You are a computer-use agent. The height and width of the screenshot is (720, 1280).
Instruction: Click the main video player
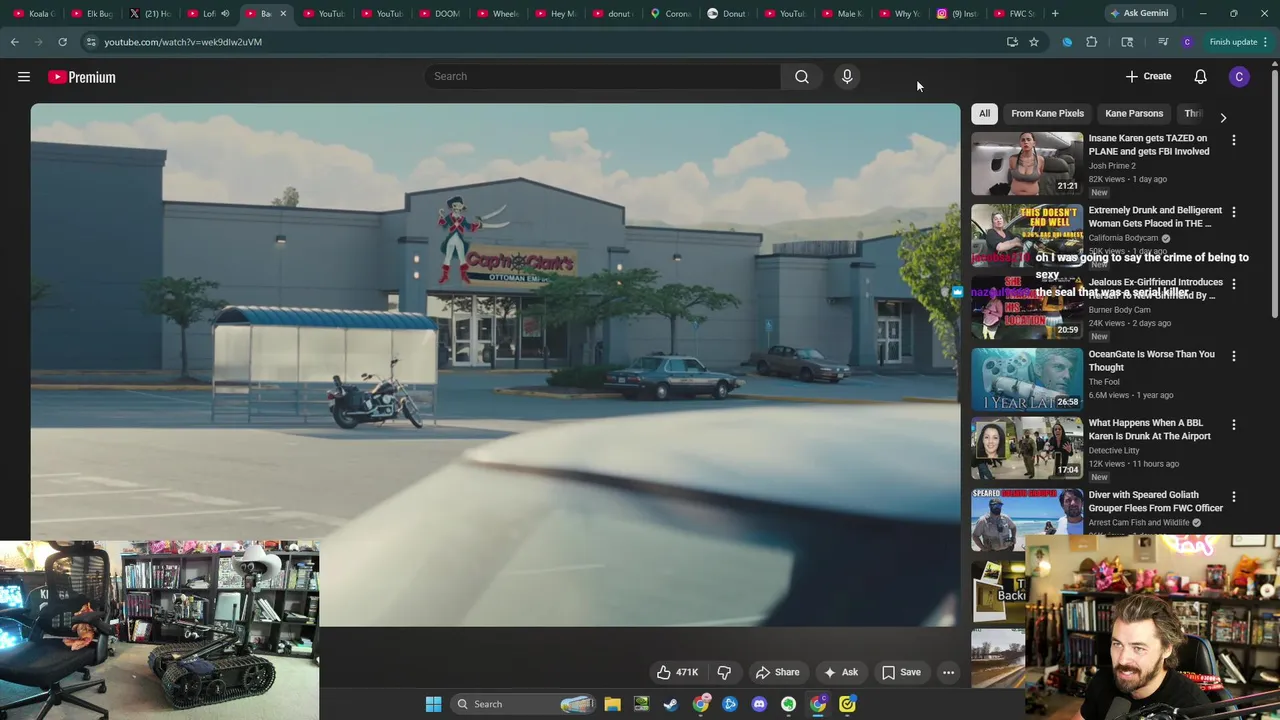pos(495,365)
